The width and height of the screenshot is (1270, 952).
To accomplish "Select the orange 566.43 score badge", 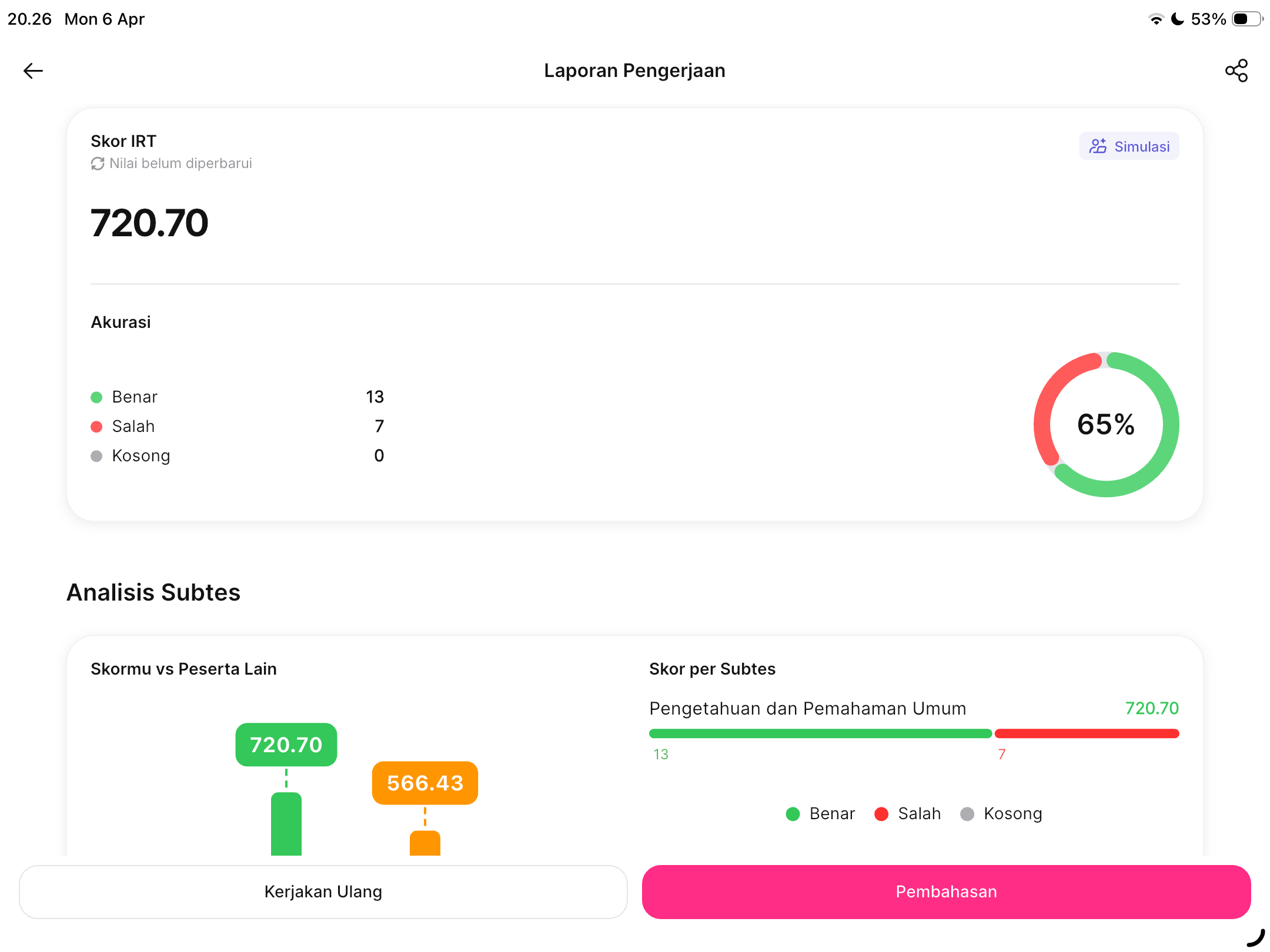I will point(425,783).
